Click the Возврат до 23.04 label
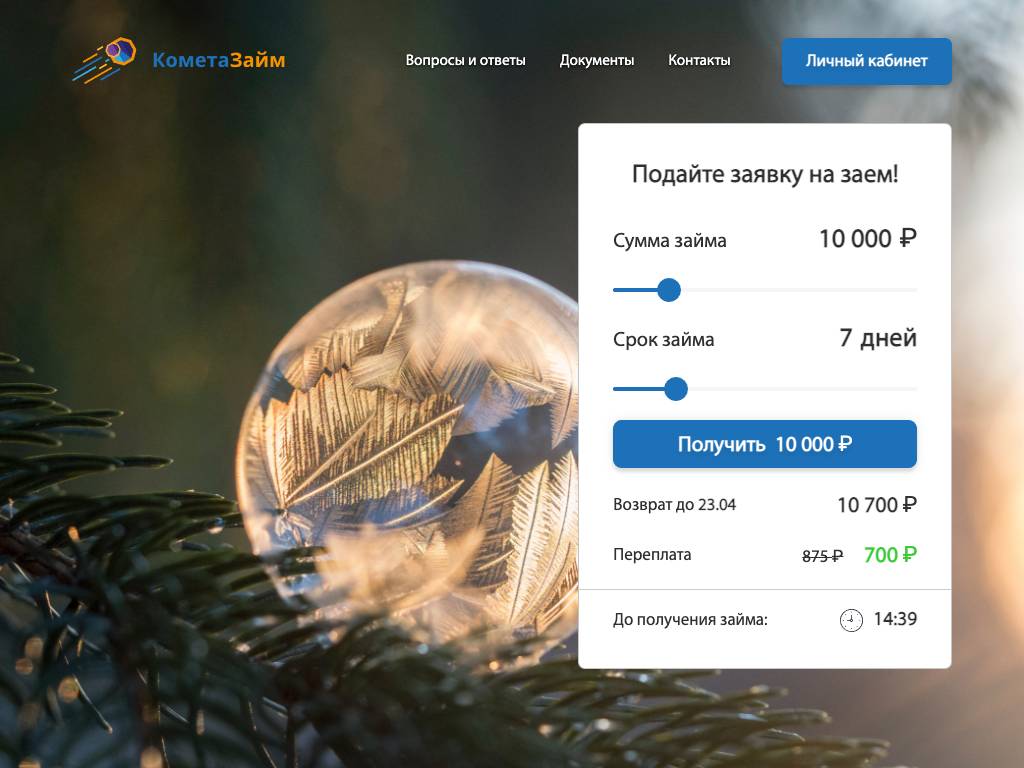The width and height of the screenshot is (1024, 768). 674,505
